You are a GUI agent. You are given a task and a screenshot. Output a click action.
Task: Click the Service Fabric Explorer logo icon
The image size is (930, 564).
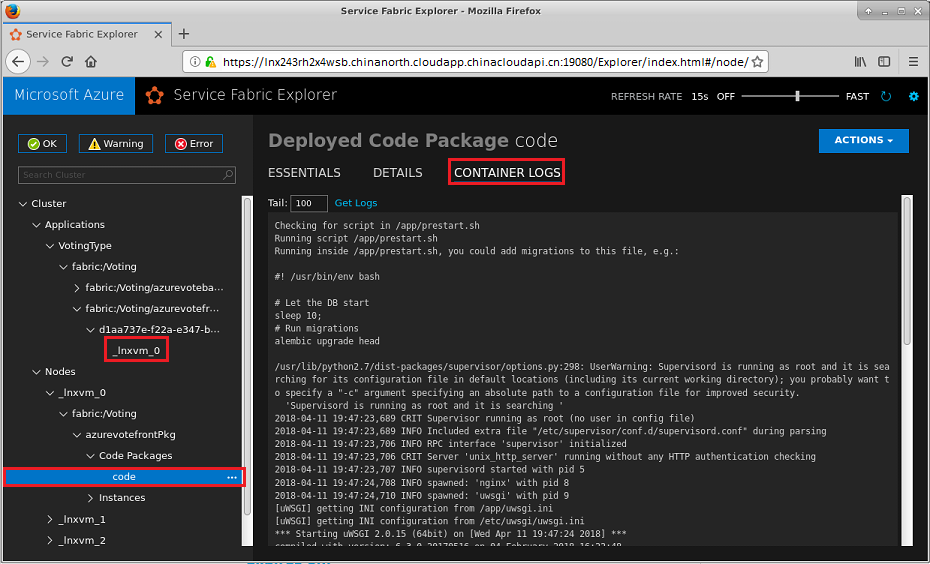[x=154, y=96]
